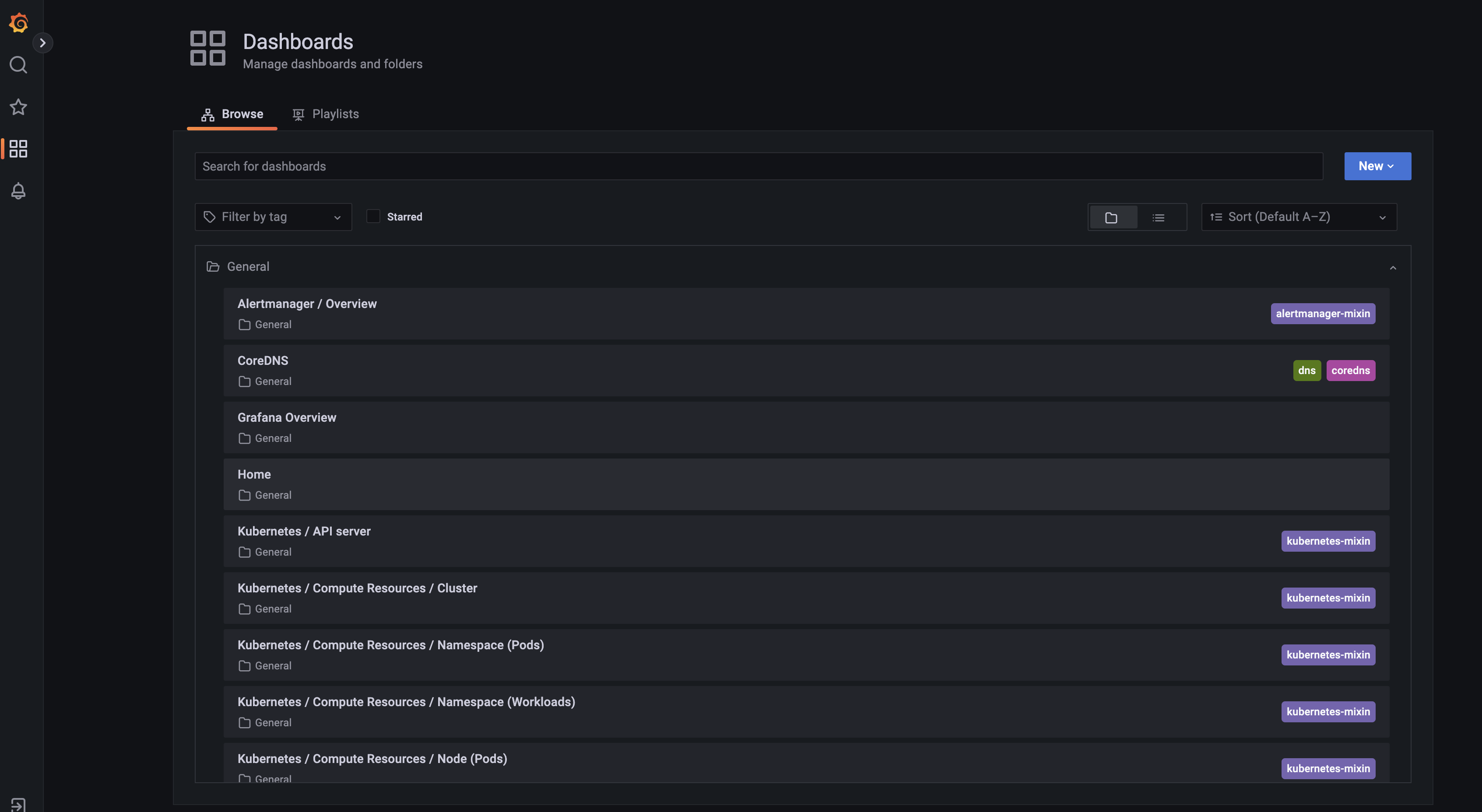Viewport: 1482px width, 812px height.
Task: Open Alerting bell icon in the sidebar
Action: click(18, 191)
